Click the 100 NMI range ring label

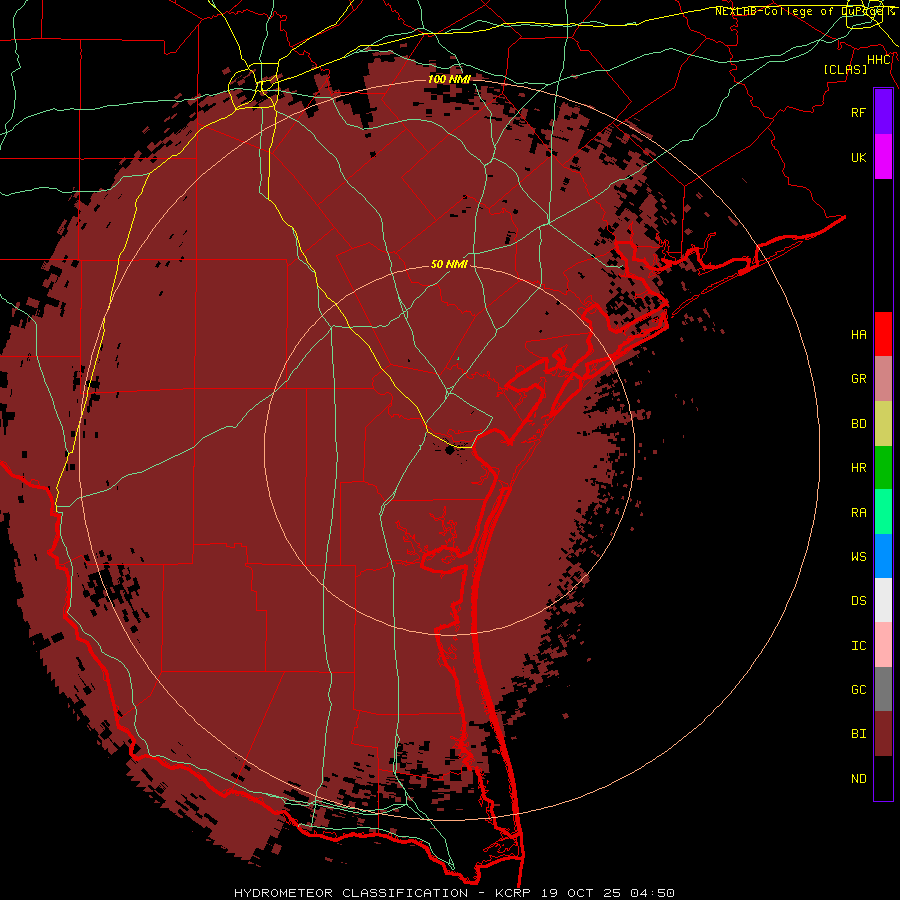coord(449,79)
